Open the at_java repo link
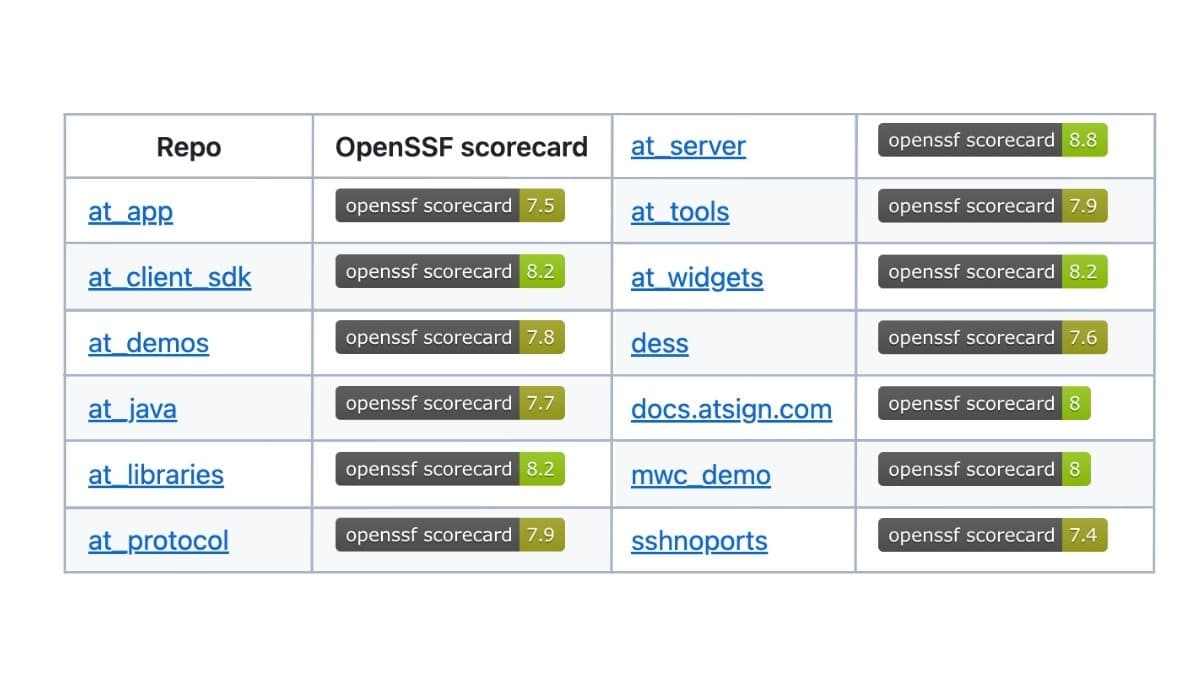 pos(132,409)
